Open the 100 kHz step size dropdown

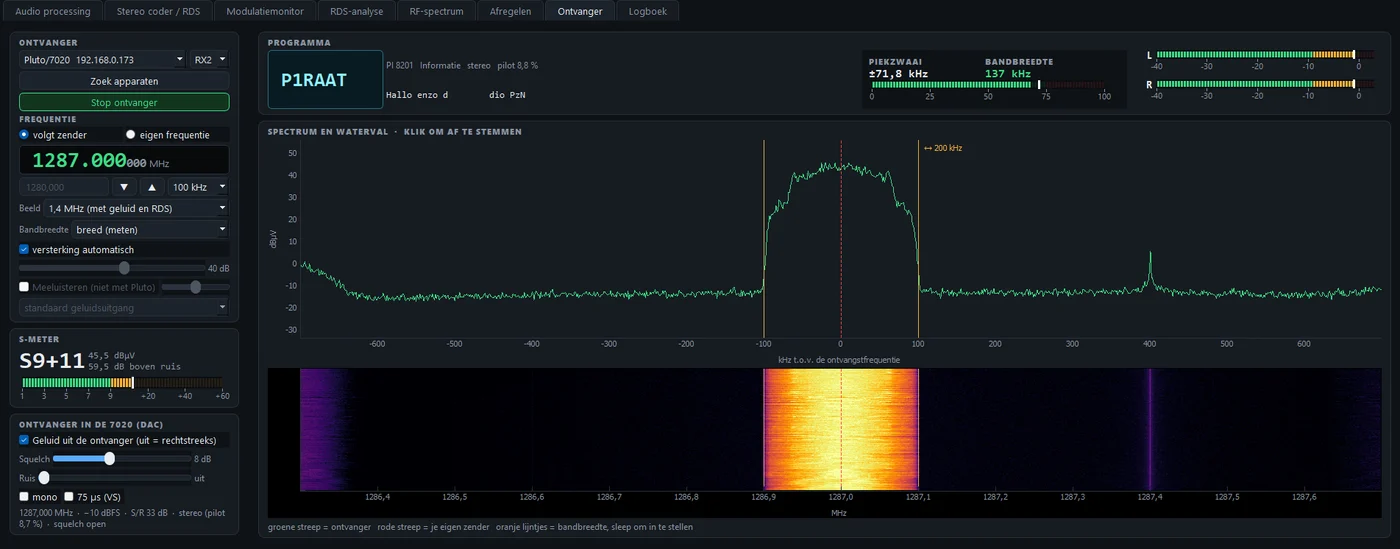click(x=198, y=187)
